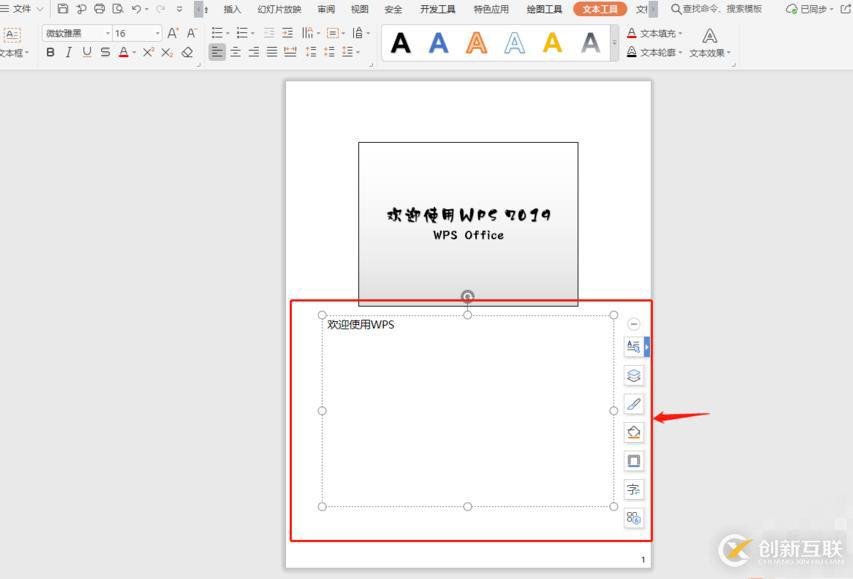The image size is (853, 579).
Task: Open the bulleted list dropdown arrow
Action: pyautogui.click(x=227, y=34)
